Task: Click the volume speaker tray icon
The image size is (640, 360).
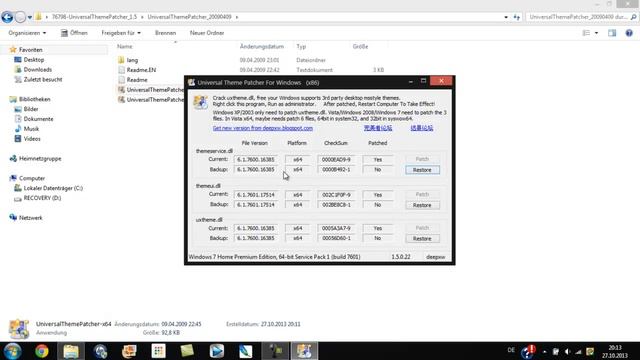Action: pos(567,351)
